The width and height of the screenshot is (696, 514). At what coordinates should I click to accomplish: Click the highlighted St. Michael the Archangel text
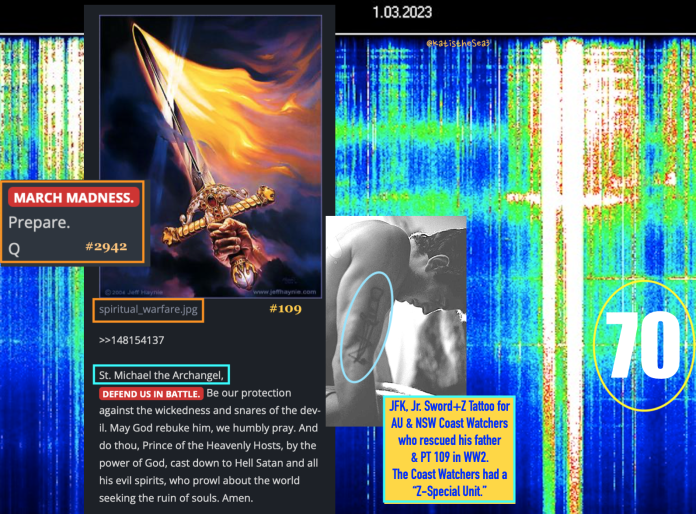click(160, 375)
